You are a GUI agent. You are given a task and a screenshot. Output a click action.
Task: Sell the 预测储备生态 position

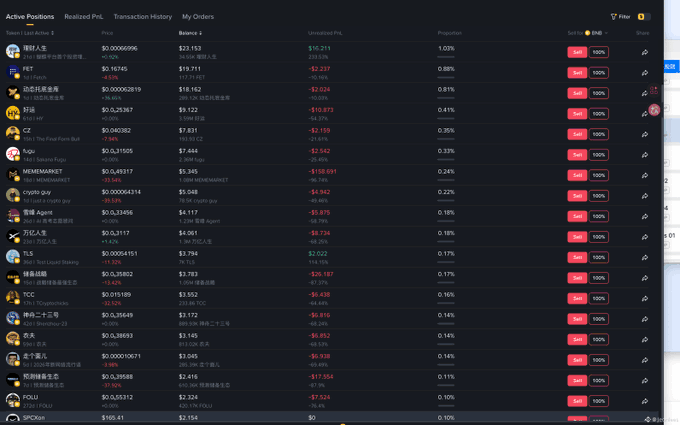(x=577, y=381)
